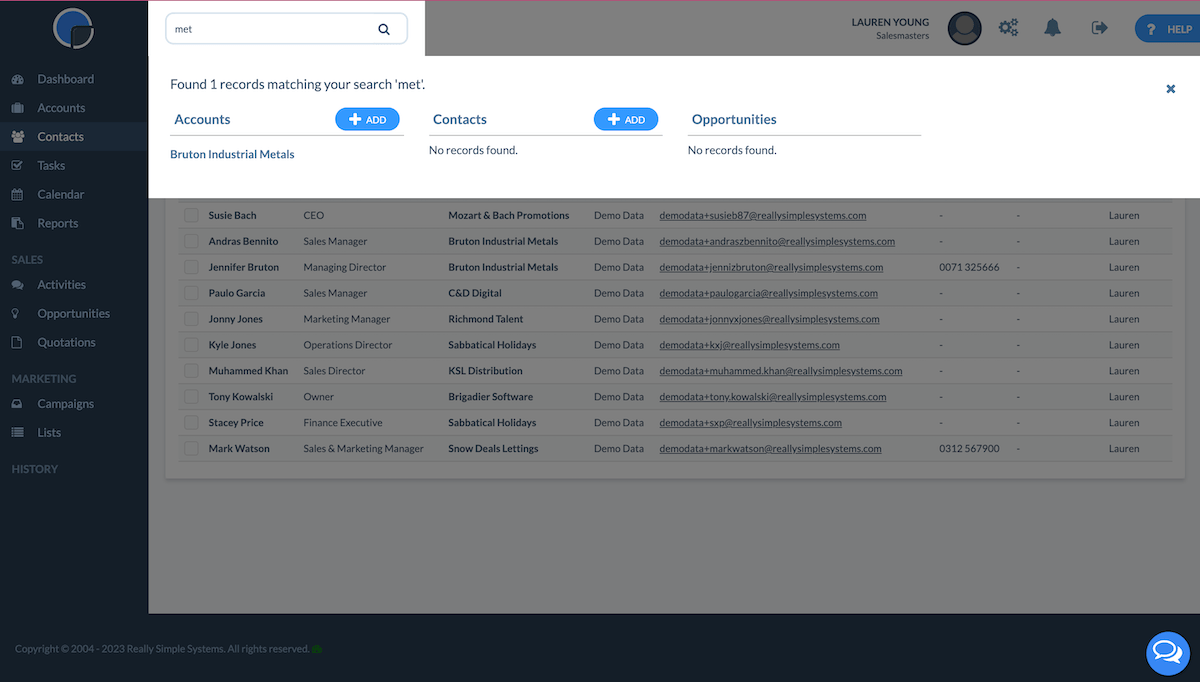Screen dimensions: 1200x682
Task: Add a new account from search results
Action: pos(367,119)
